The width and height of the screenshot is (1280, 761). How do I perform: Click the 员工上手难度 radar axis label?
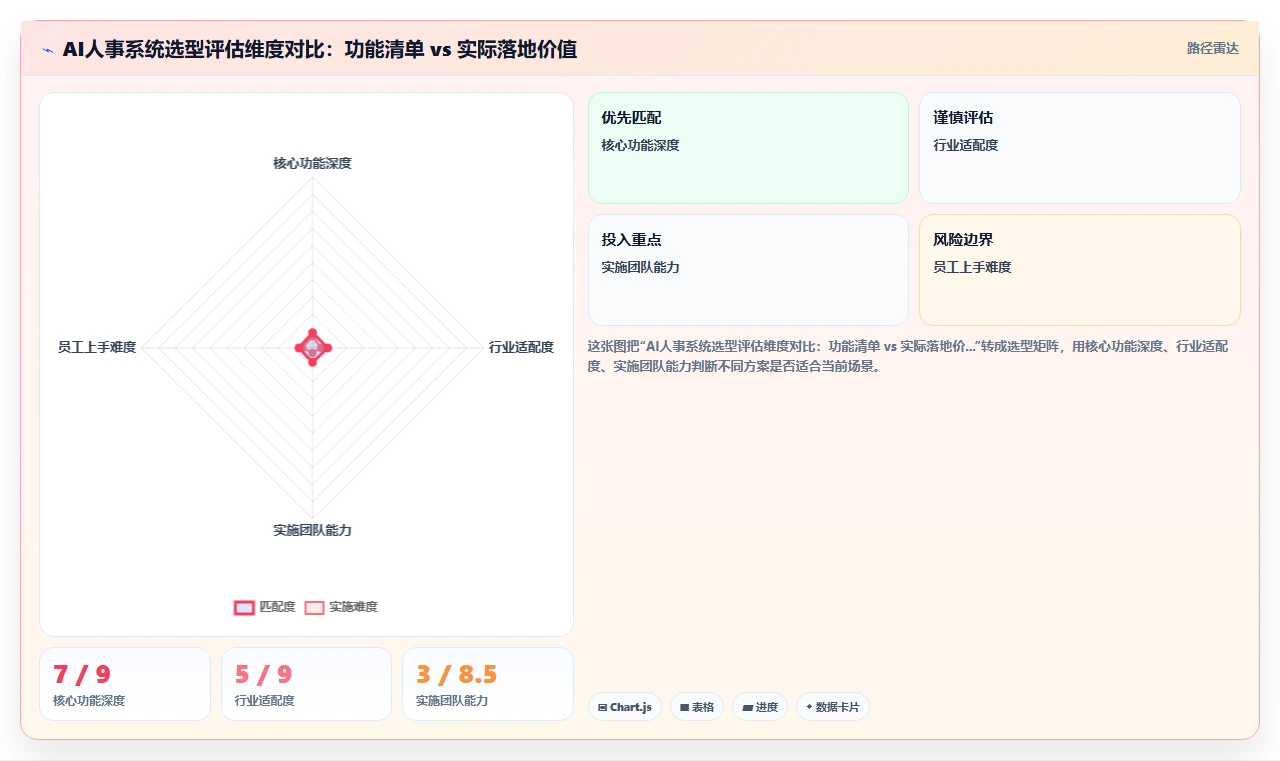tap(97, 347)
